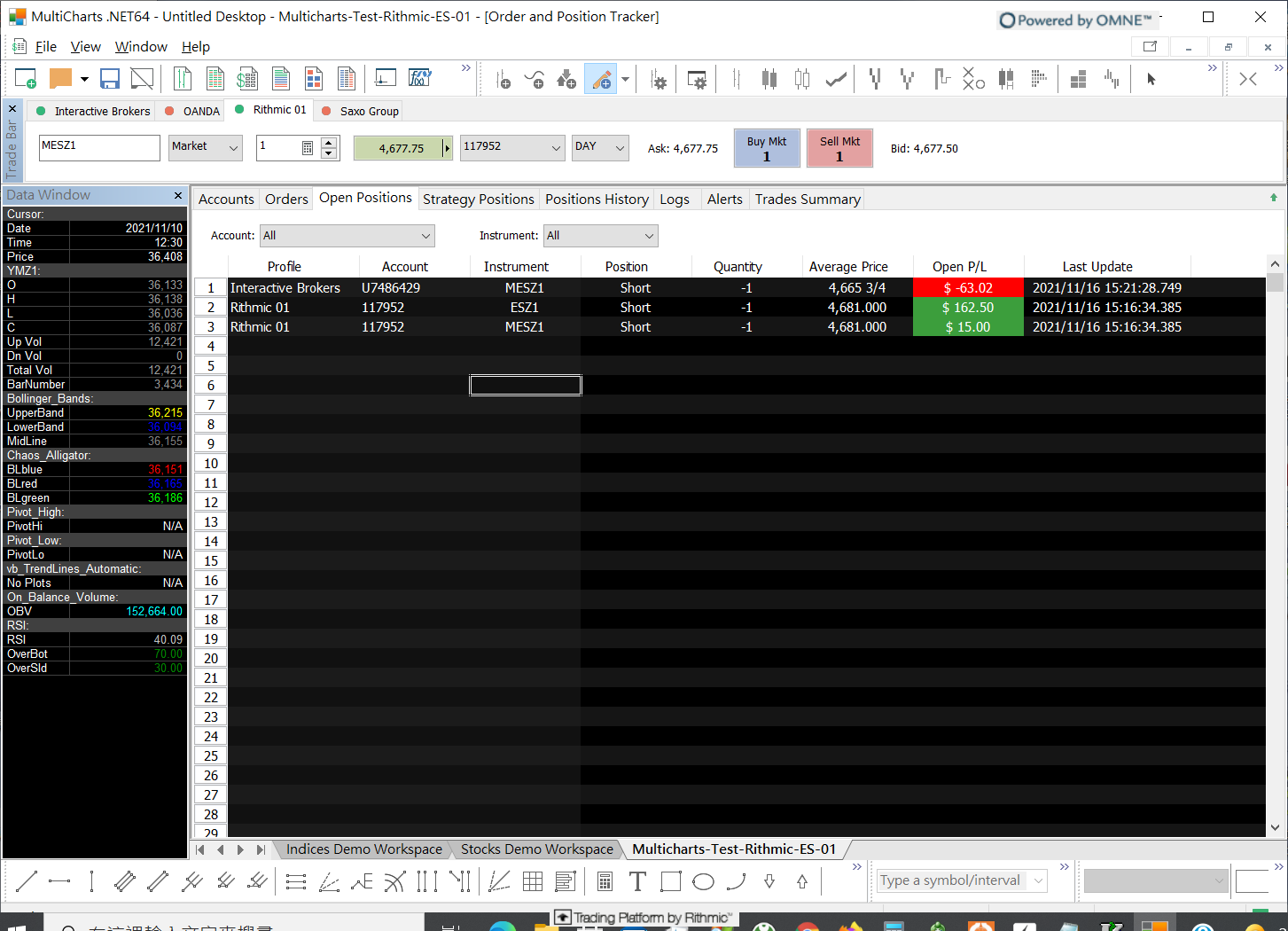Switch to the Positions History tab
1288x931 pixels.
tap(597, 199)
